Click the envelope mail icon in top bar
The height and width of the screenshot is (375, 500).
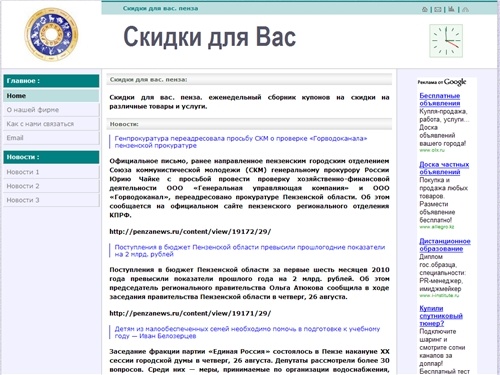(x=438, y=10)
